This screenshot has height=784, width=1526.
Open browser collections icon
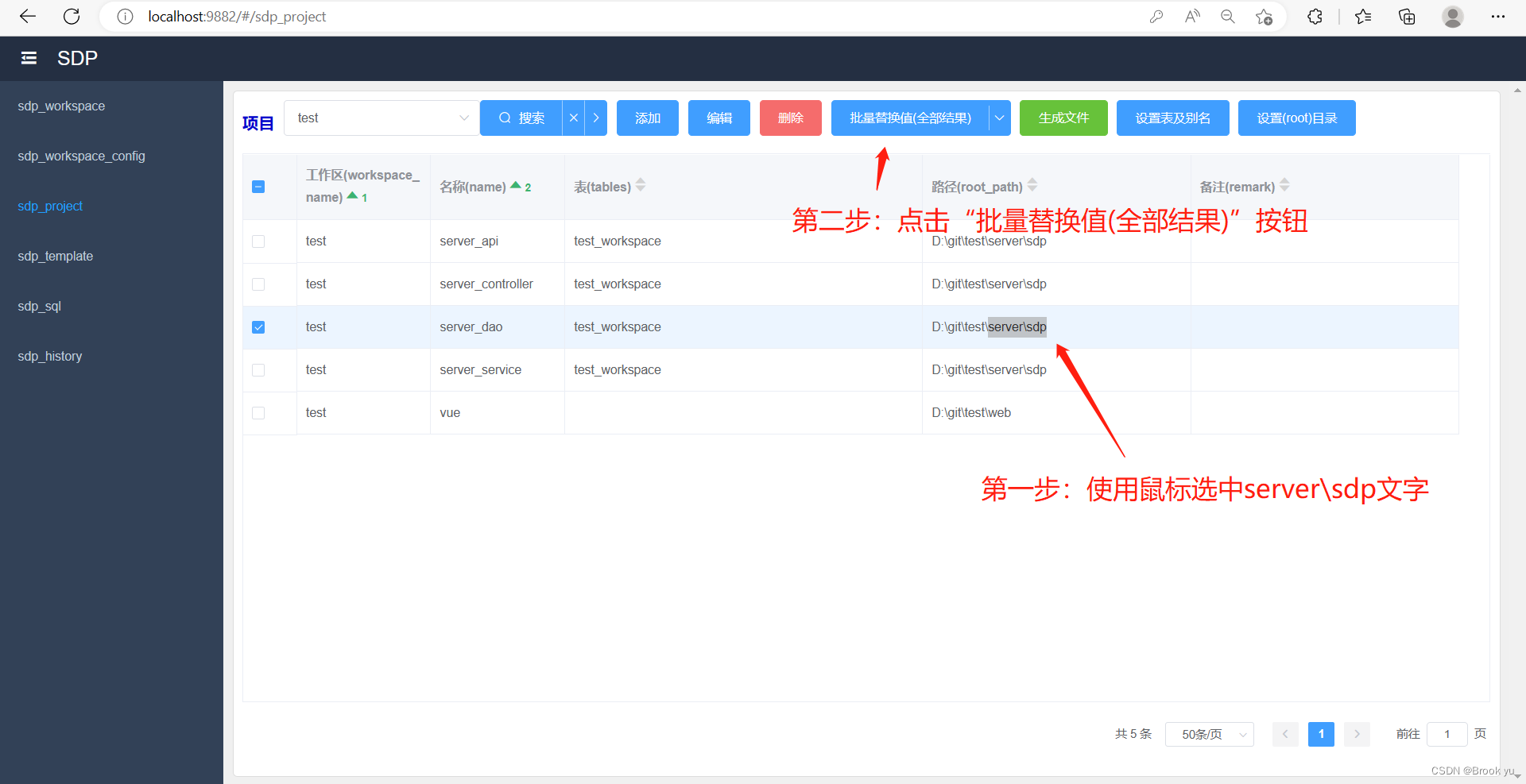pyautogui.click(x=1407, y=17)
